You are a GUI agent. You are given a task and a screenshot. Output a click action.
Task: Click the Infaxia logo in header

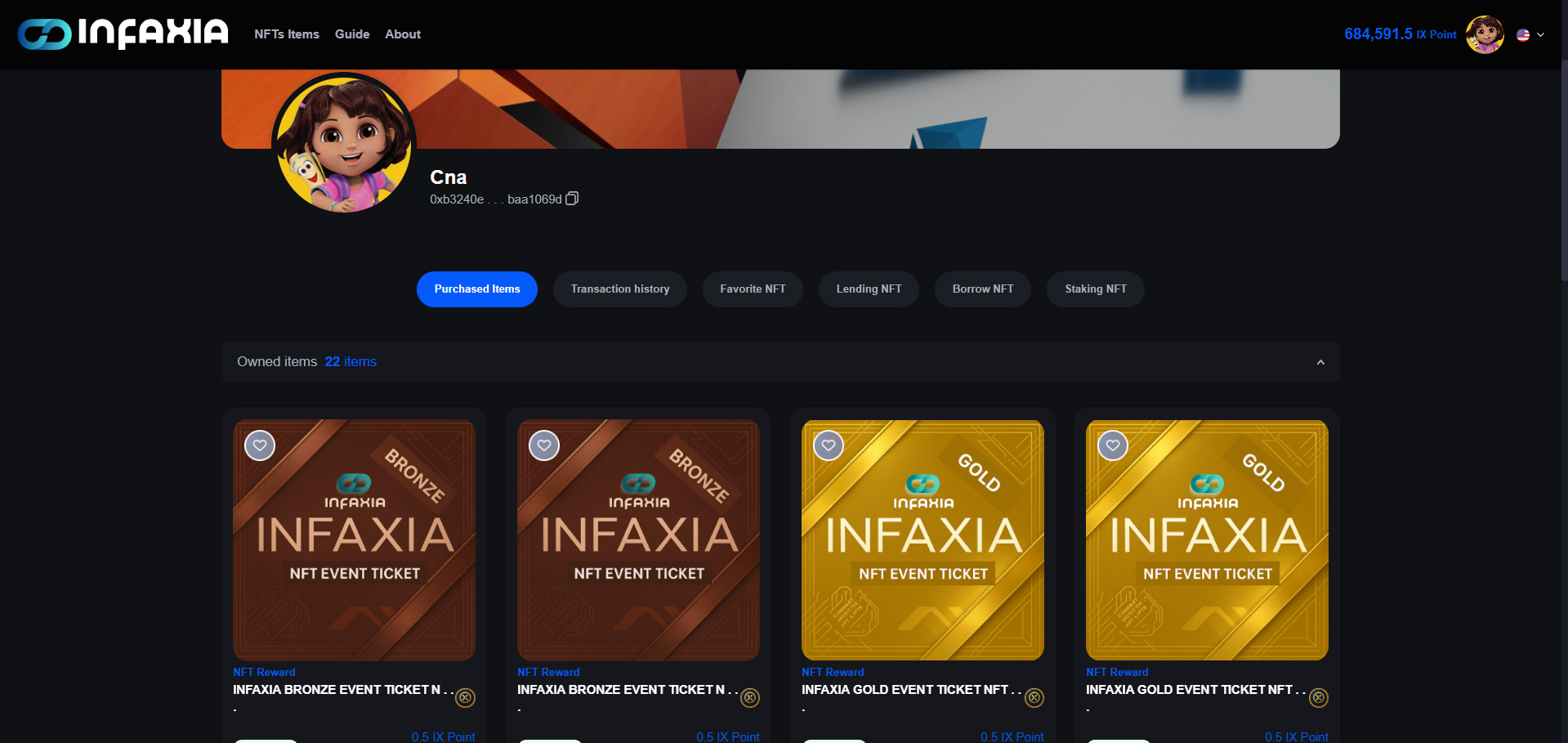[x=123, y=34]
